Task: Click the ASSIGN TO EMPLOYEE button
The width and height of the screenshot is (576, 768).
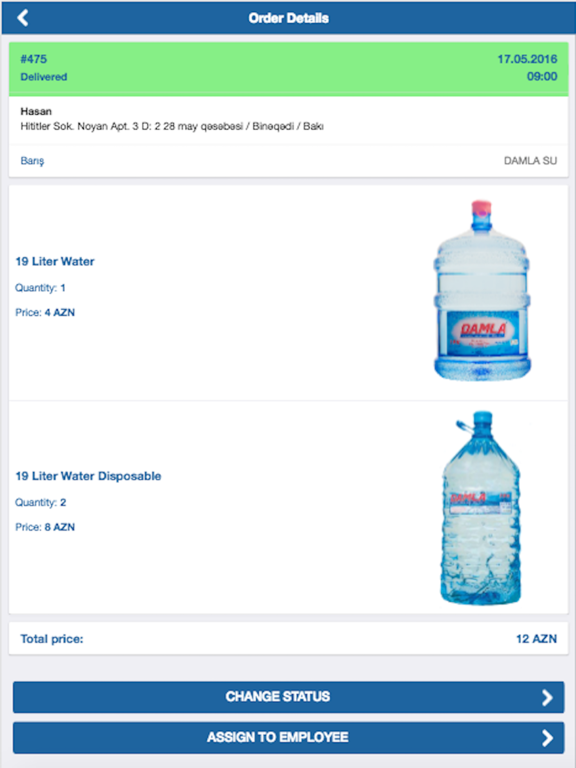Action: [288, 738]
